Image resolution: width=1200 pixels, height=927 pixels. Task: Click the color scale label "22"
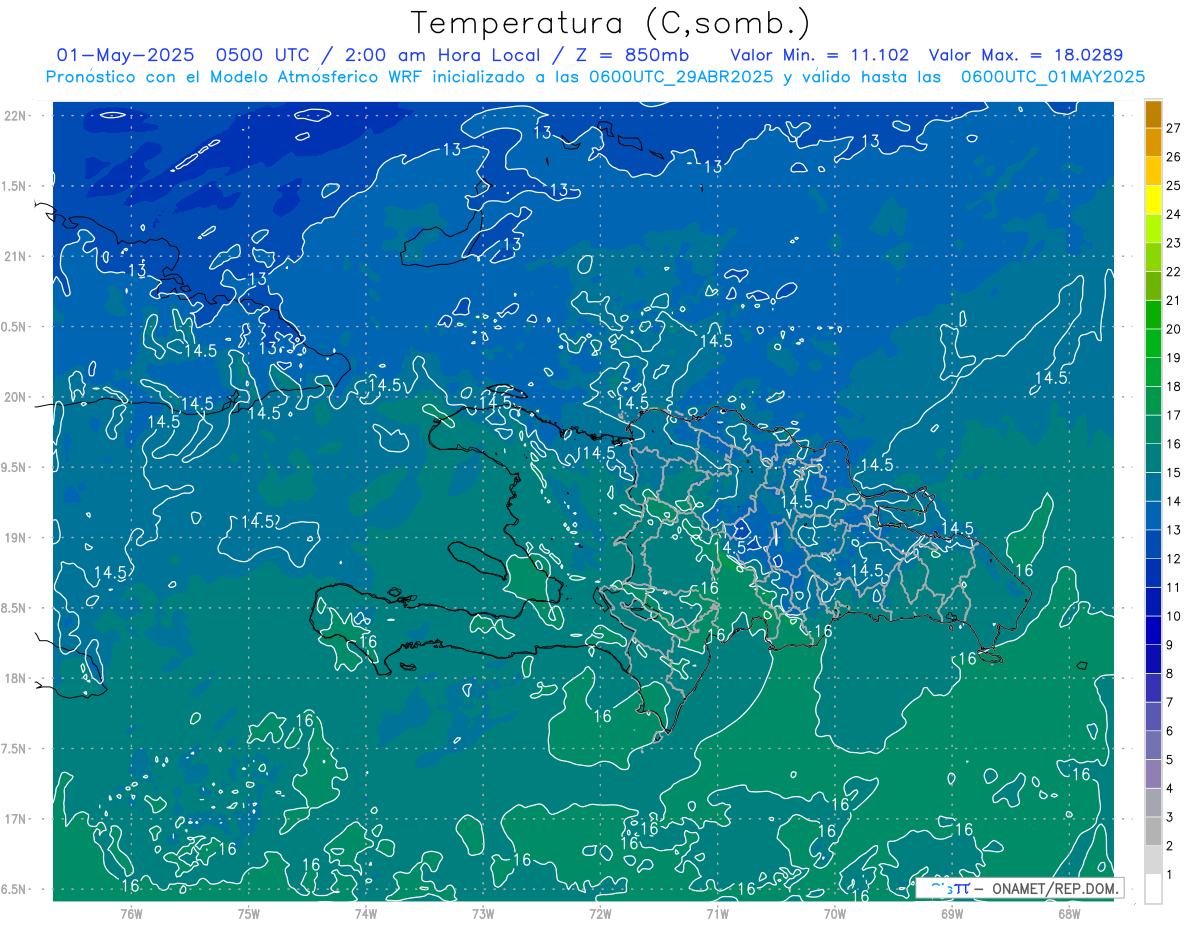[1175, 272]
